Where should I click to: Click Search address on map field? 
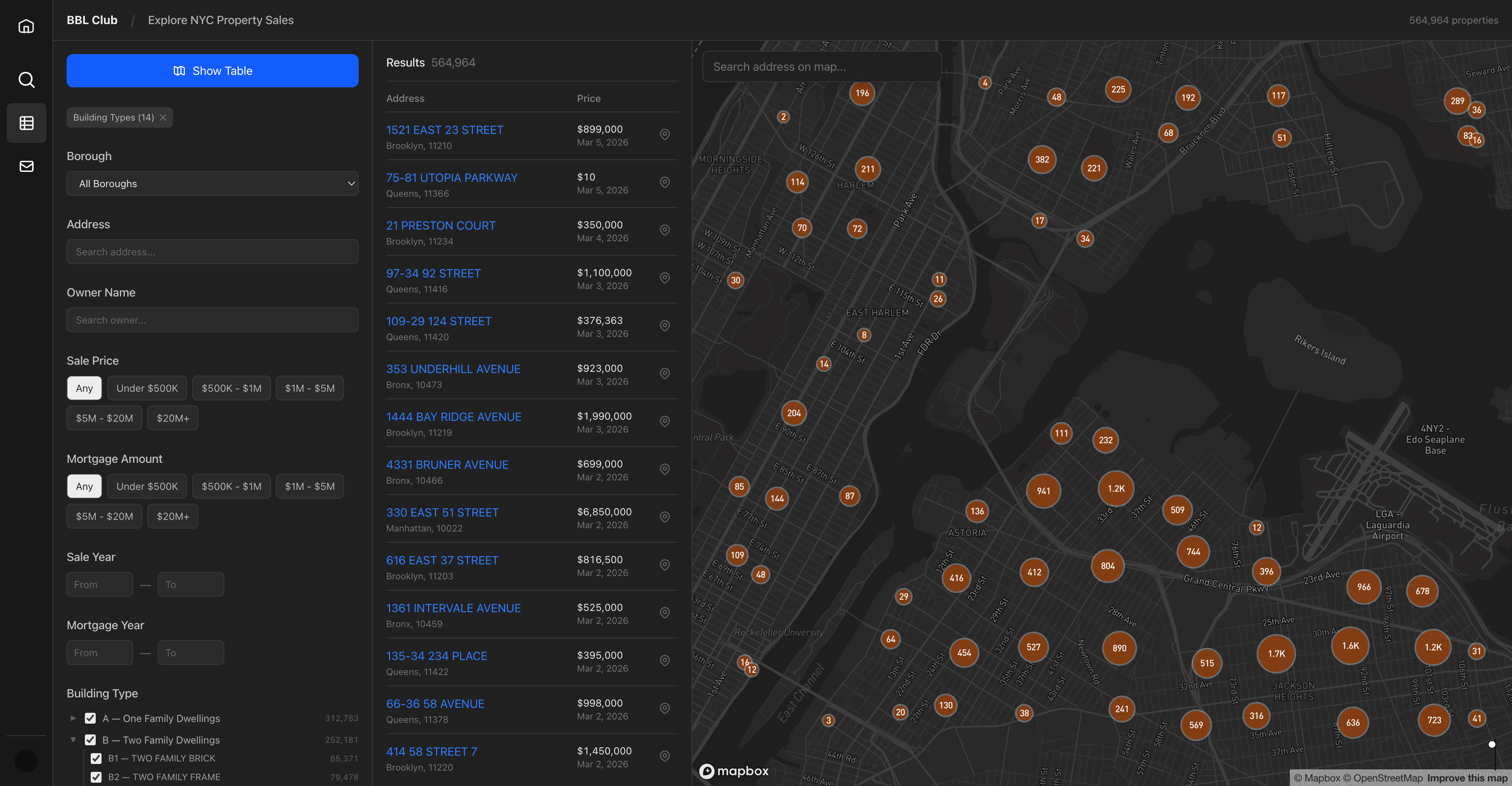tap(822, 67)
